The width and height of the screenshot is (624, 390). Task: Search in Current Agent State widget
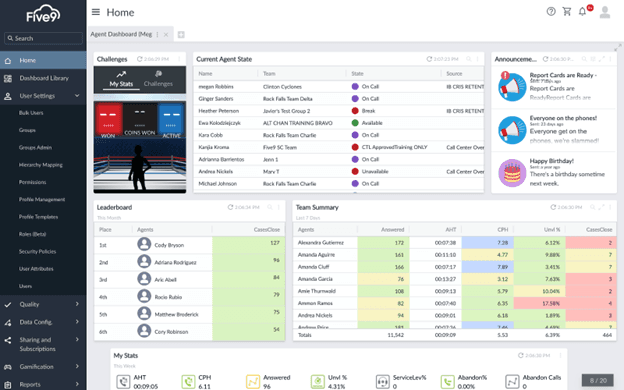coord(469,59)
